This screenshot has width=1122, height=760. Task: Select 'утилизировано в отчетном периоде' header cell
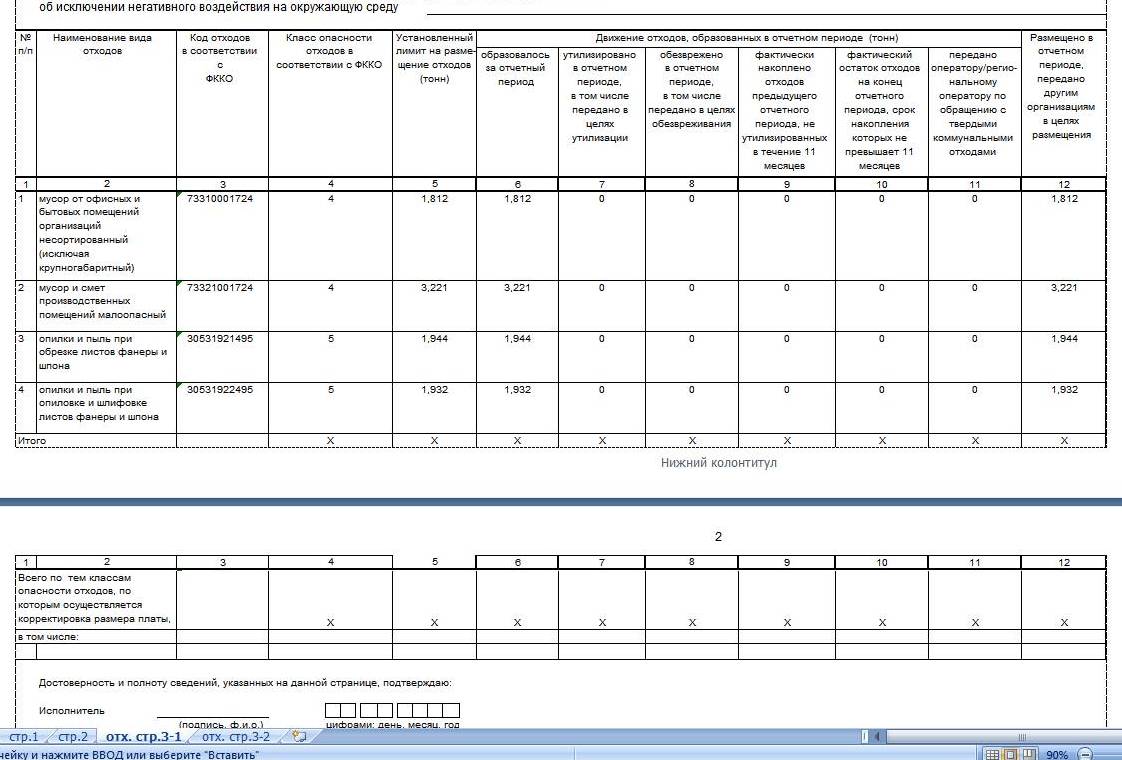(x=601, y=112)
